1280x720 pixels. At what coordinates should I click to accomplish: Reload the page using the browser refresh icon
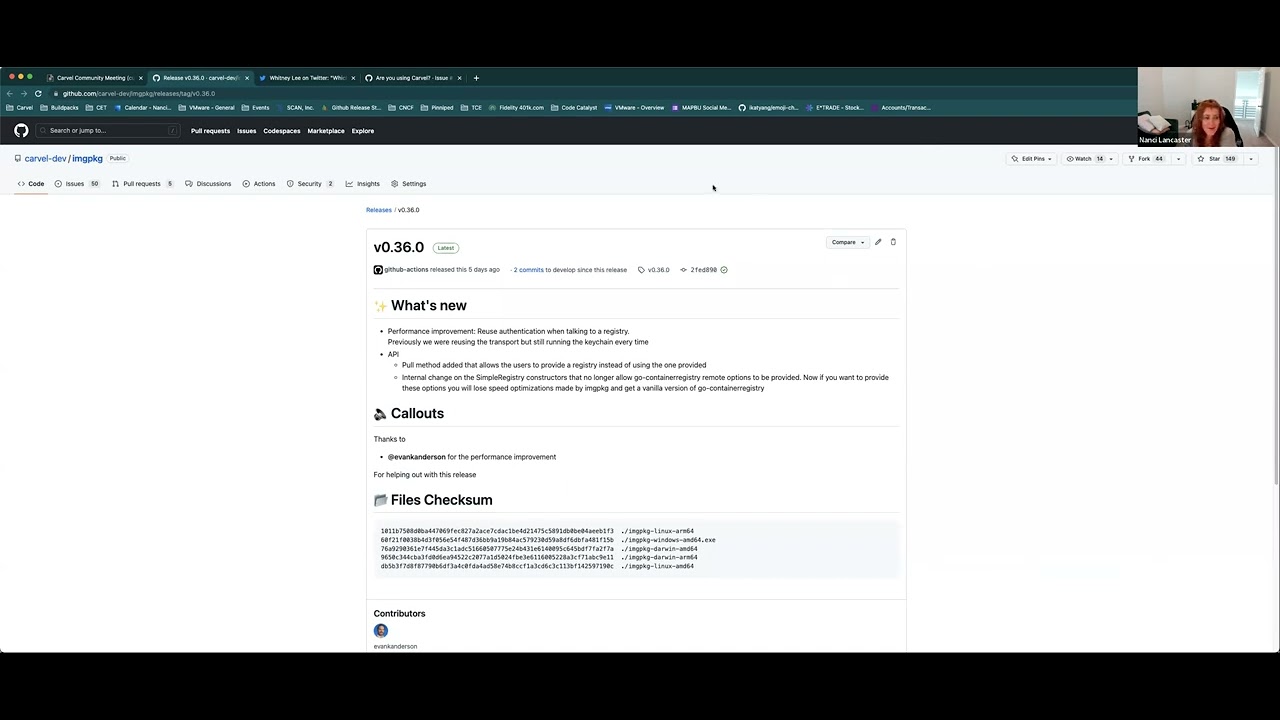(38, 93)
